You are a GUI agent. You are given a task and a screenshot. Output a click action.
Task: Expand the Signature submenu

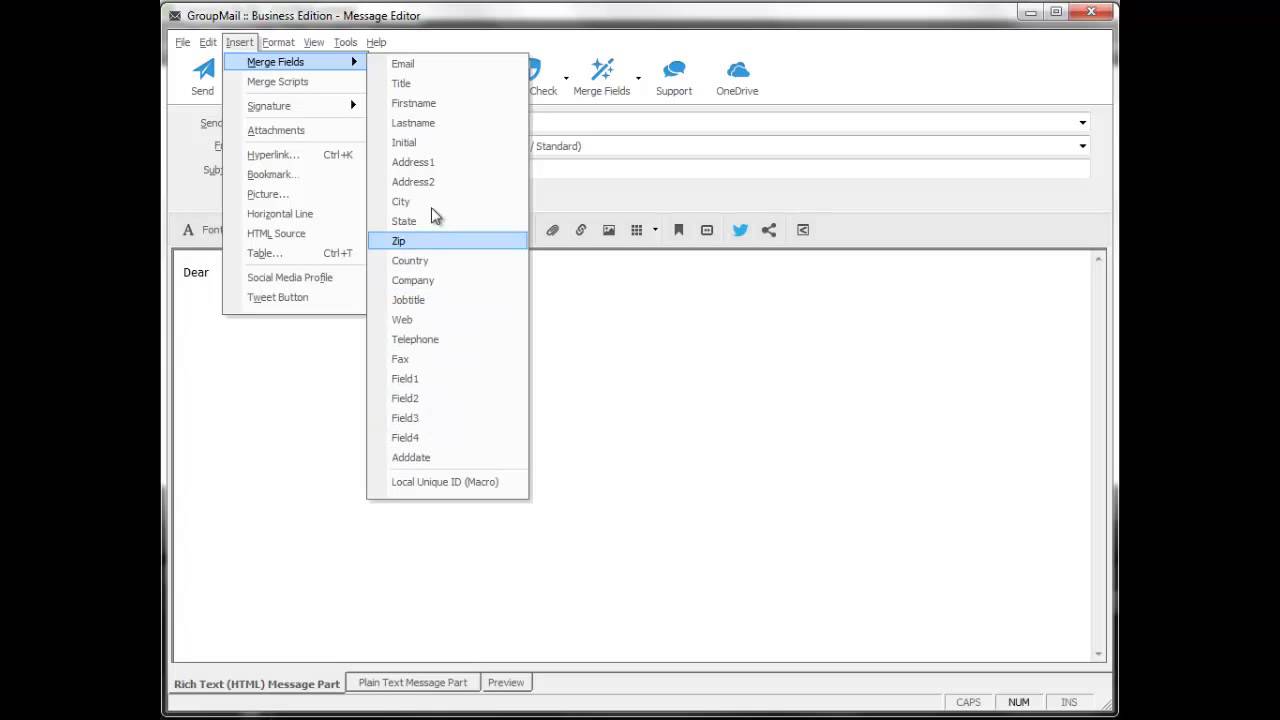pos(296,106)
